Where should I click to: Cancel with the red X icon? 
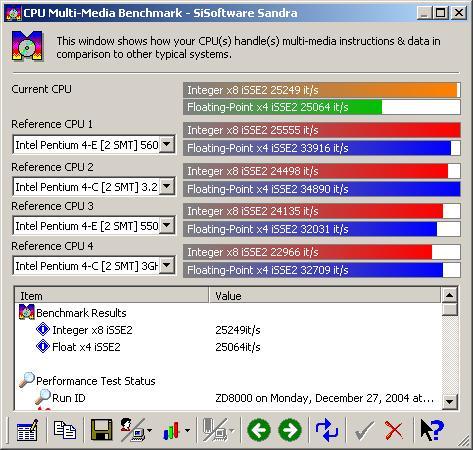click(x=394, y=430)
